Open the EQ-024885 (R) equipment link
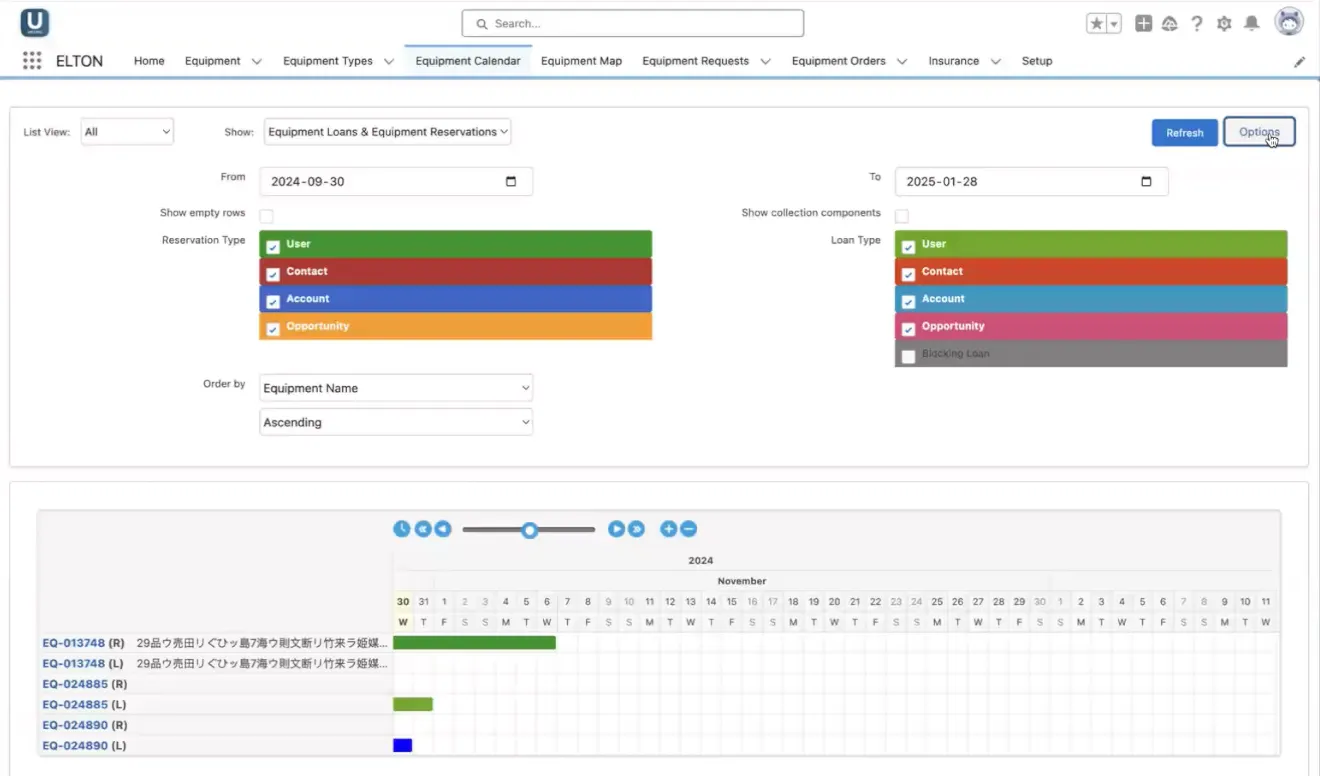This screenshot has height=776, width=1320. click(73, 684)
